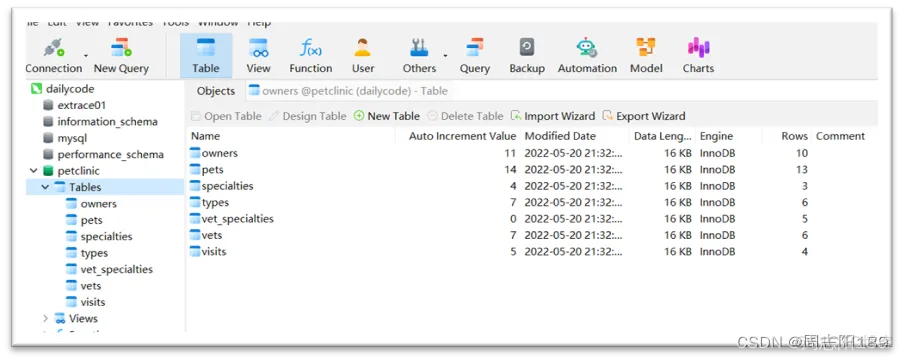Open the Connection tool
903x361 pixels.
click(x=54, y=56)
